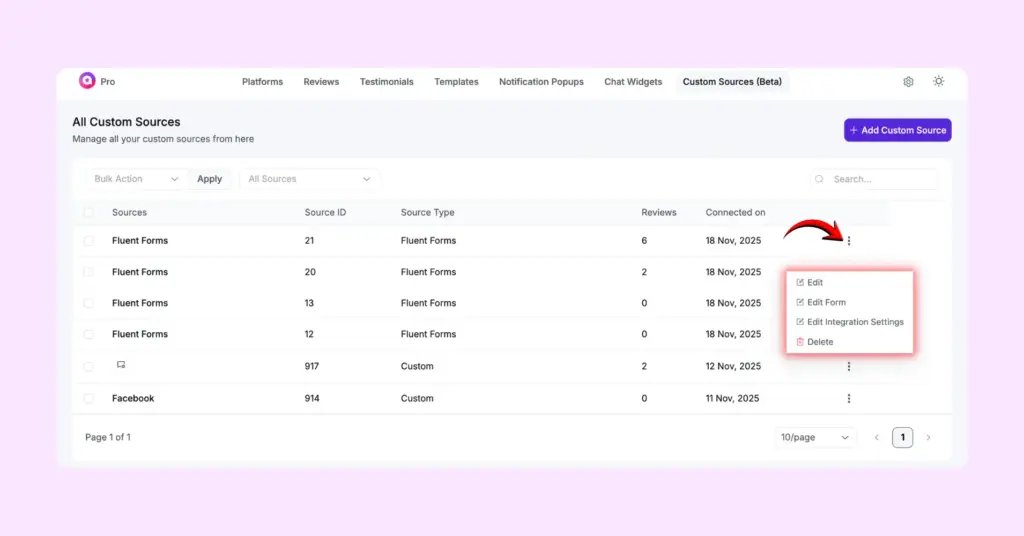Viewport: 1024px width, 536px height.
Task: Check the box for Source ID 12 row
Action: click(x=88, y=334)
